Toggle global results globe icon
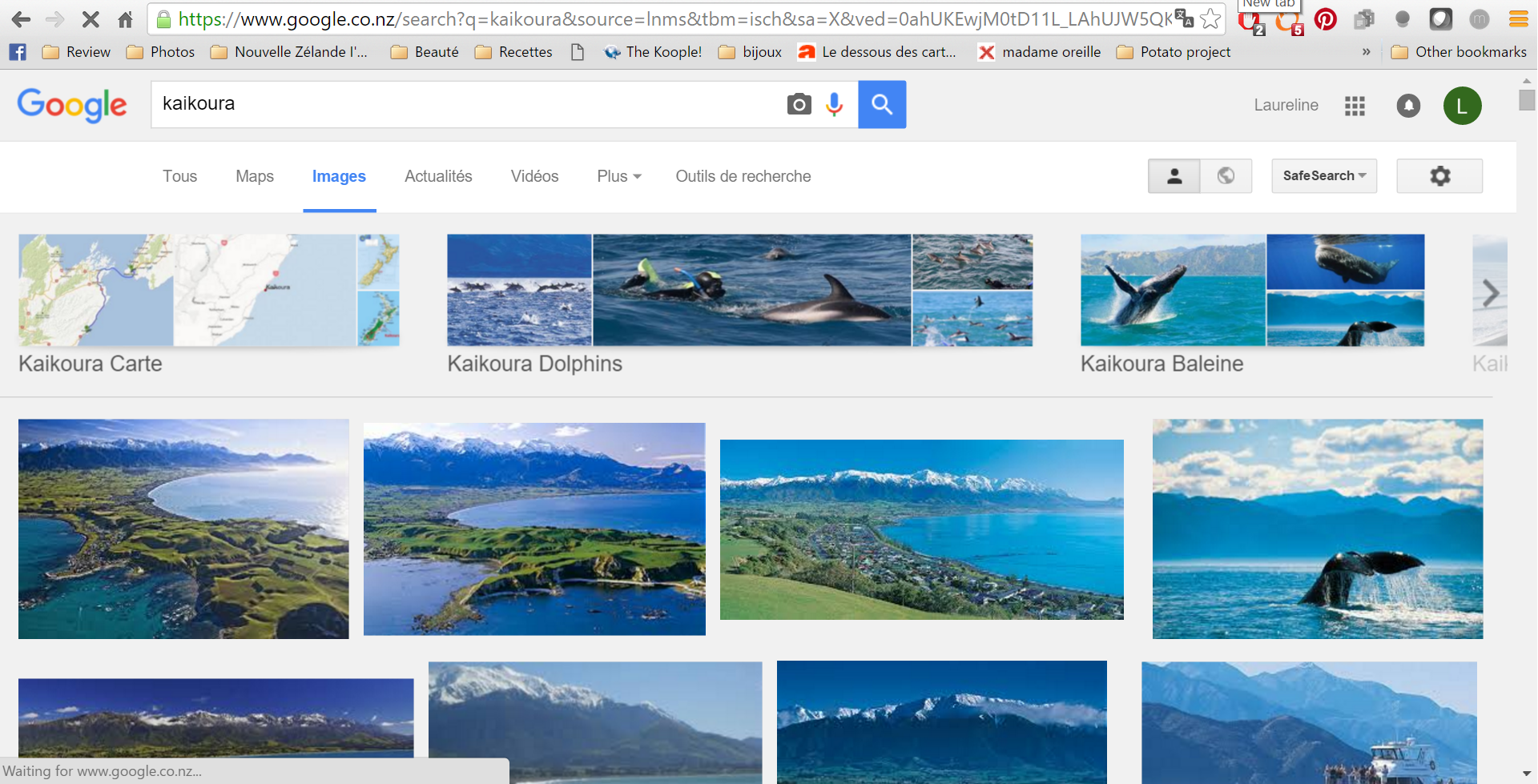The height and width of the screenshot is (784, 1538). coord(1226,176)
